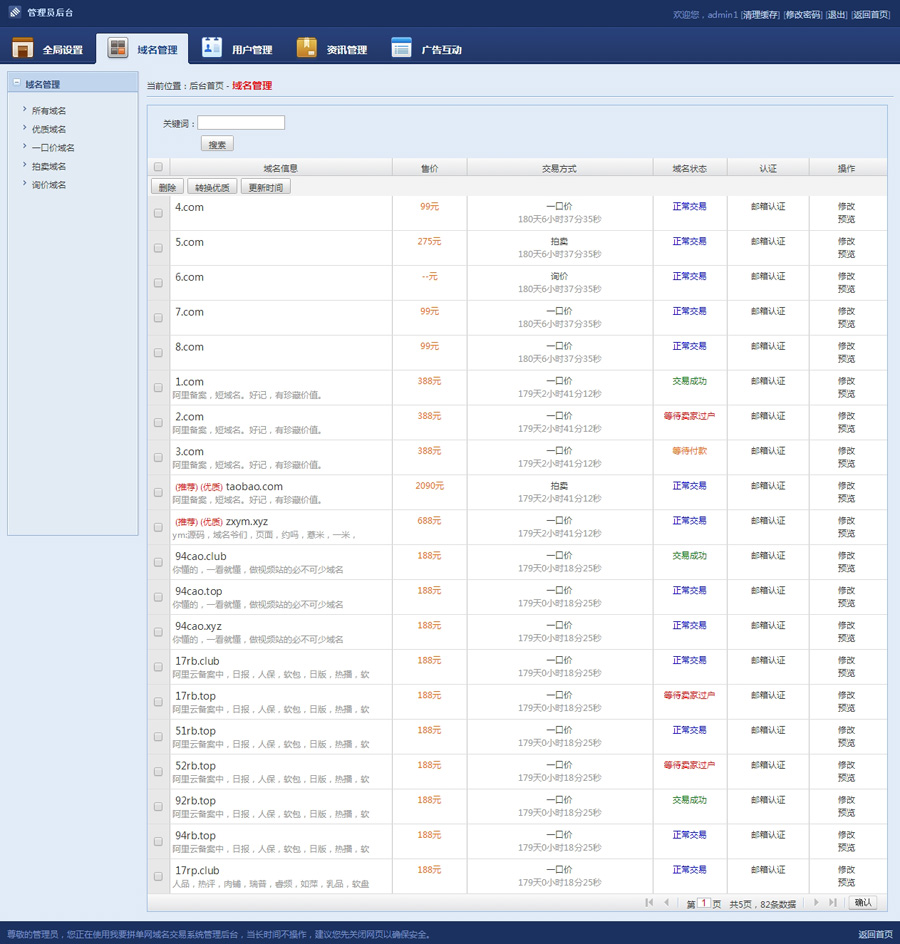Collapse the 域名管理 sidebar section
This screenshot has width=900, height=944.
[17, 84]
